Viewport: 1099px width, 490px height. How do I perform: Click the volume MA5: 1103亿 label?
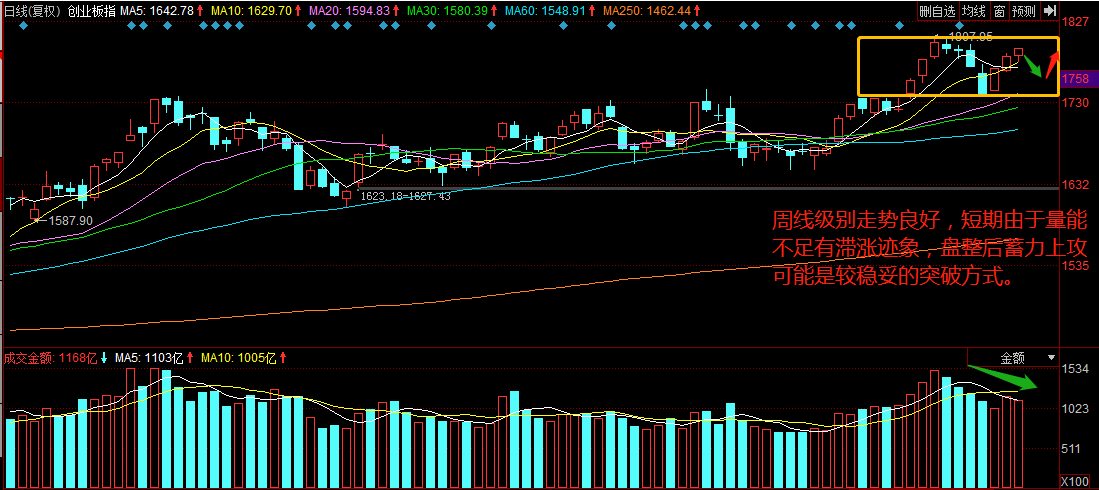pyautogui.click(x=149, y=358)
